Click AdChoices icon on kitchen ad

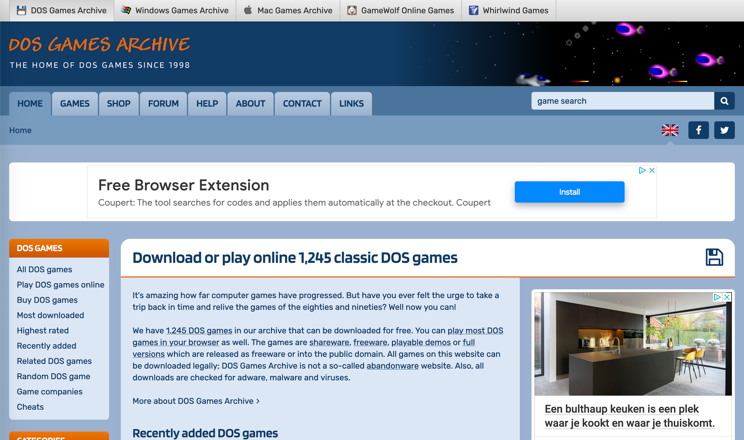[x=717, y=297]
